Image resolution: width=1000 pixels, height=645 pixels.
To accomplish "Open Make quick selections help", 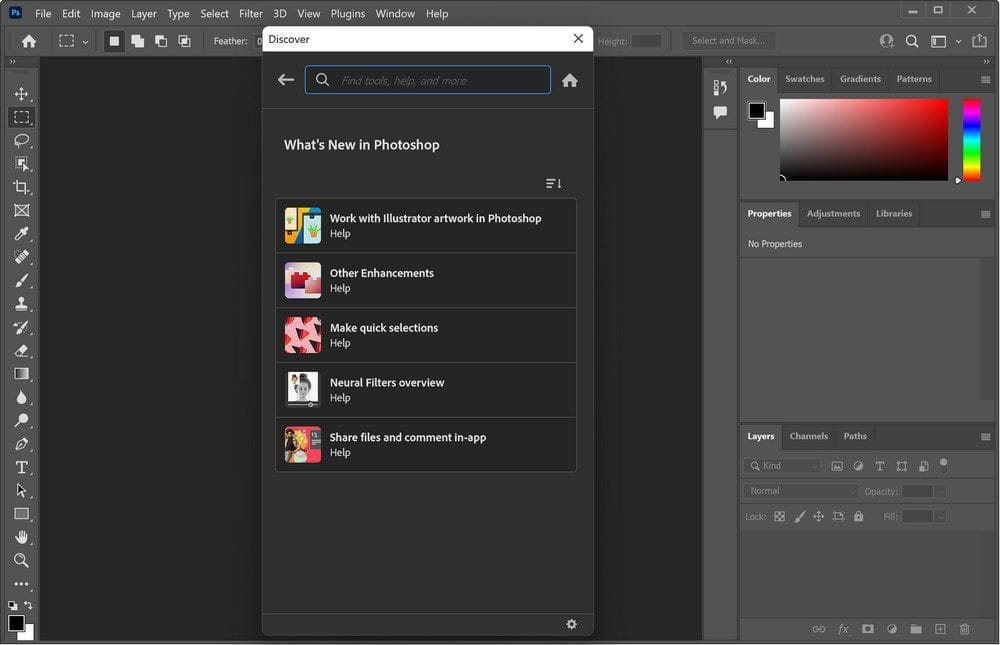I will tap(426, 335).
